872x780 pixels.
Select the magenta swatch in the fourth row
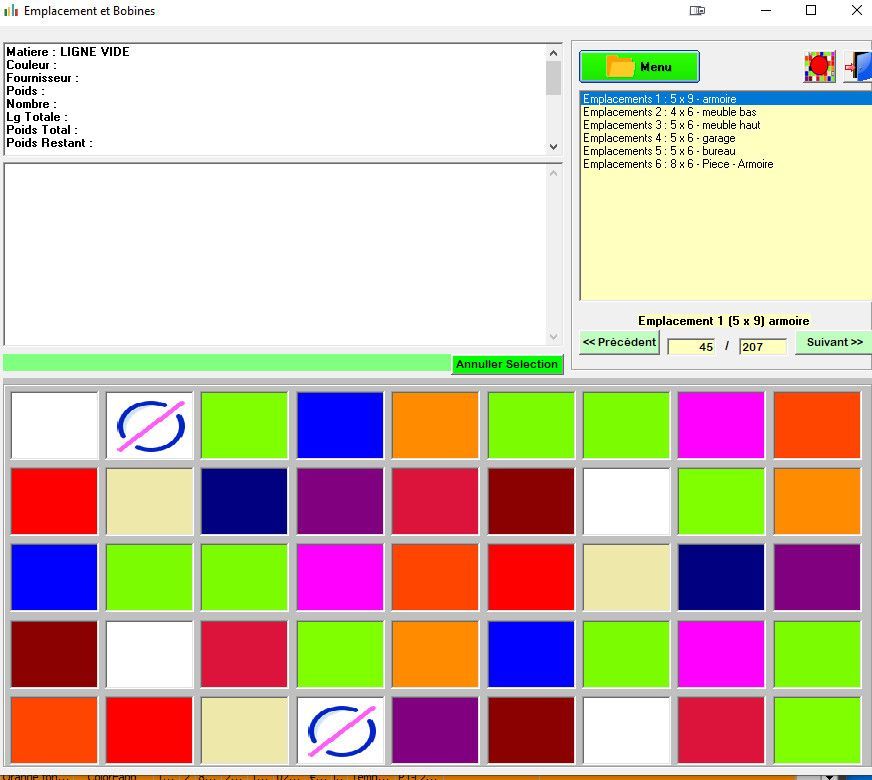pyautogui.click(x=721, y=654)
